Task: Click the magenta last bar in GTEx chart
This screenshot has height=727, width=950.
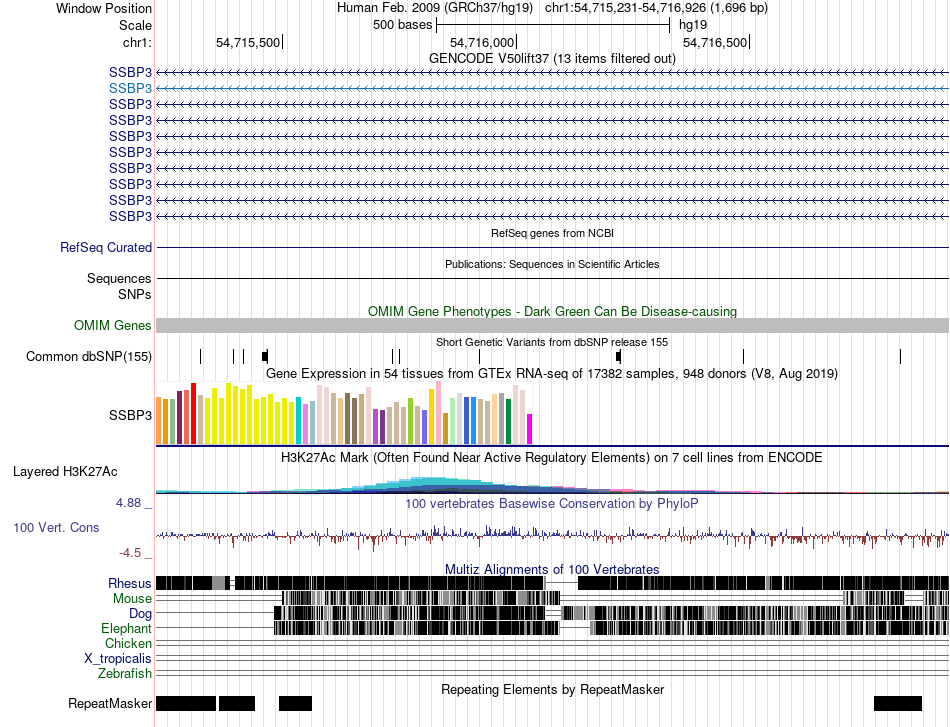Action: (530, 430)
